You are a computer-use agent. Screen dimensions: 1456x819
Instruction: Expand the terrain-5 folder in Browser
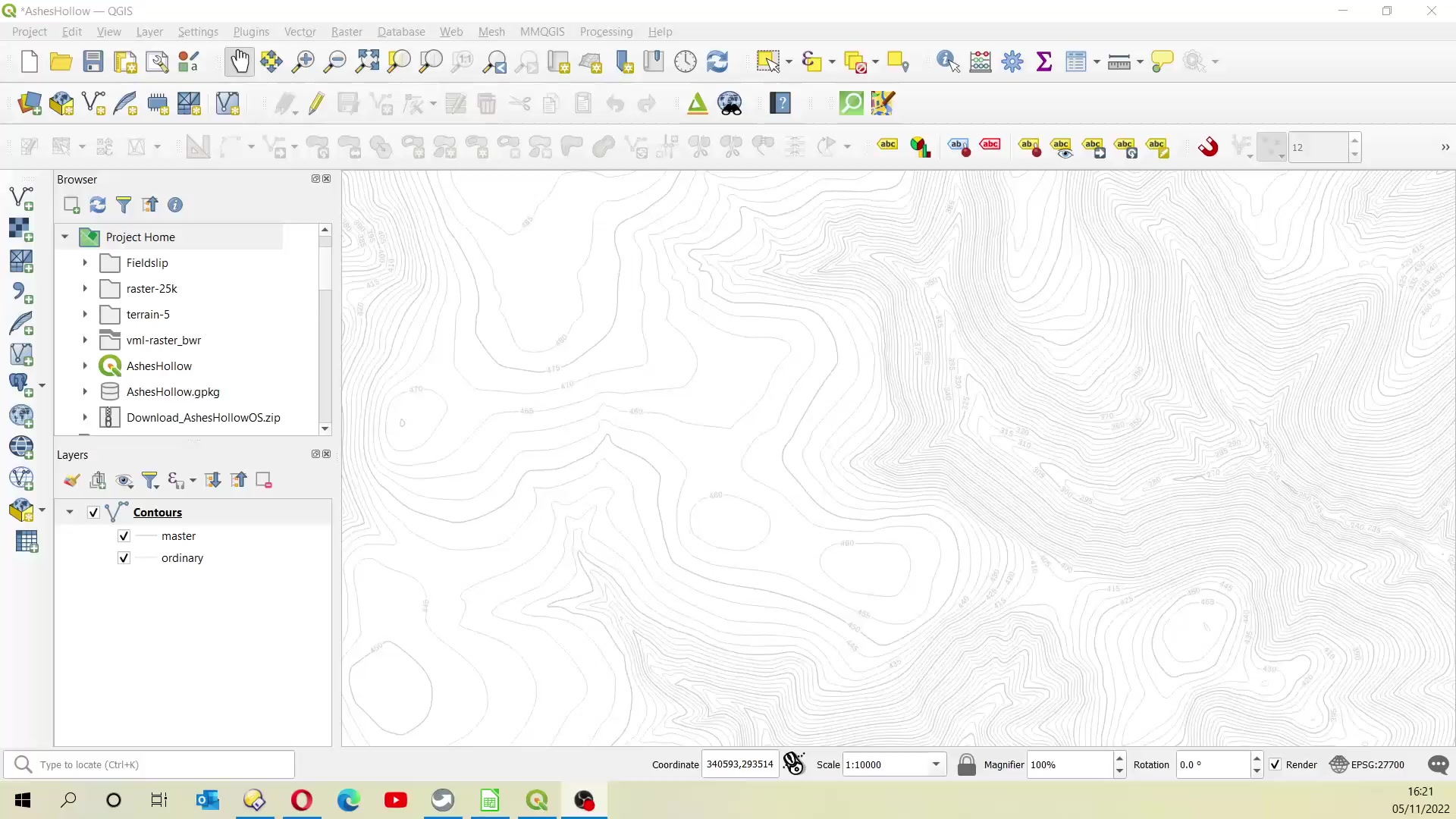point(84,314)
